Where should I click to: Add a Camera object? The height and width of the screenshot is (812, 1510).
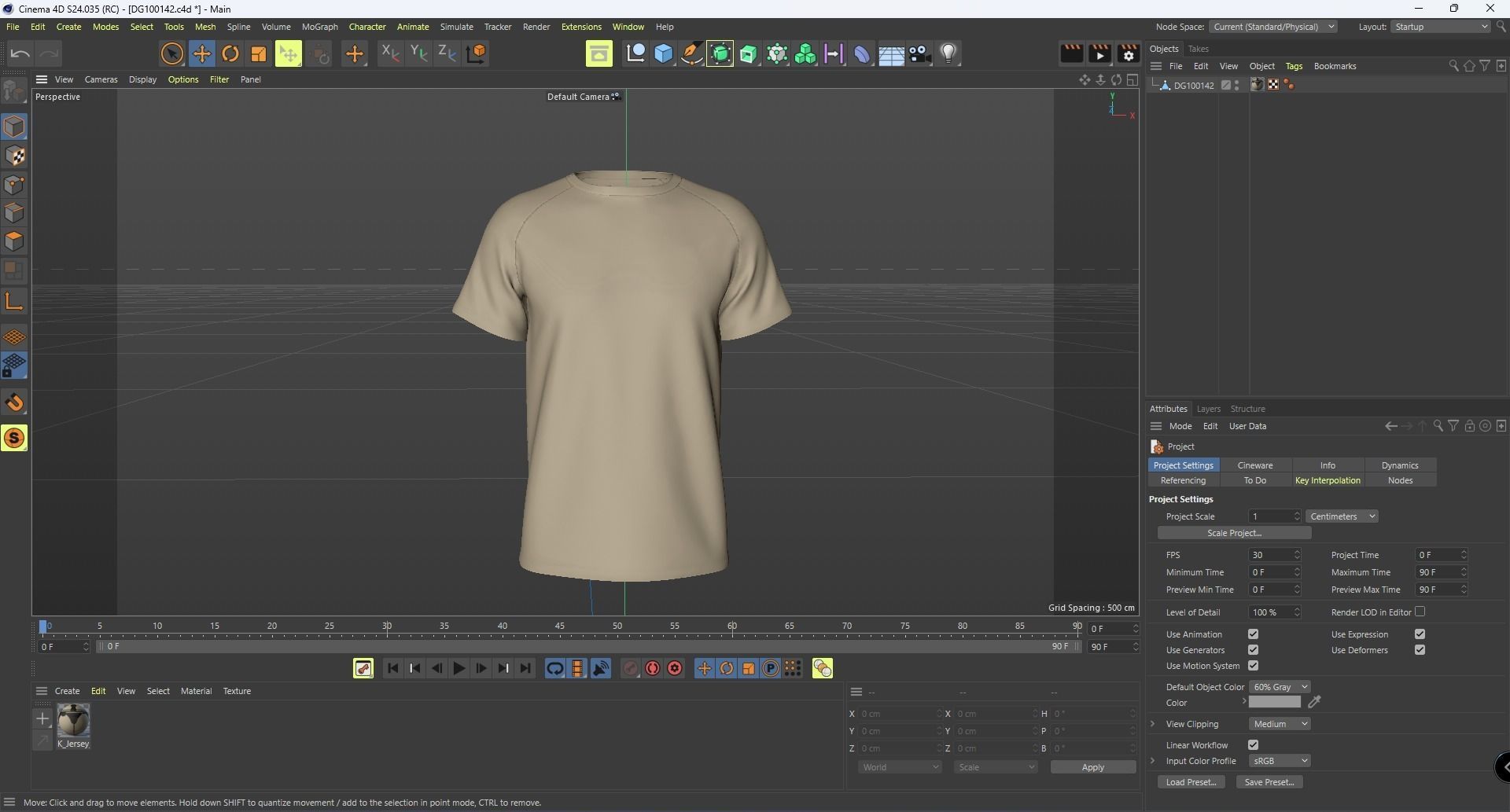[919, 53]
